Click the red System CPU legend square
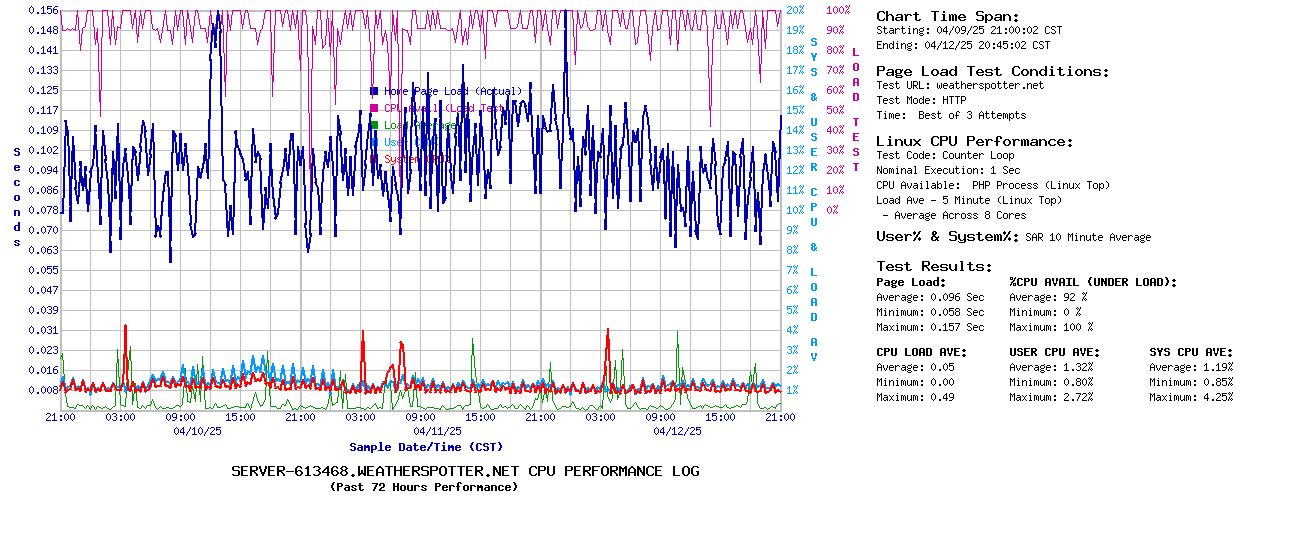Viewport: 1300px width, 550px height. (x=374, y=159)
